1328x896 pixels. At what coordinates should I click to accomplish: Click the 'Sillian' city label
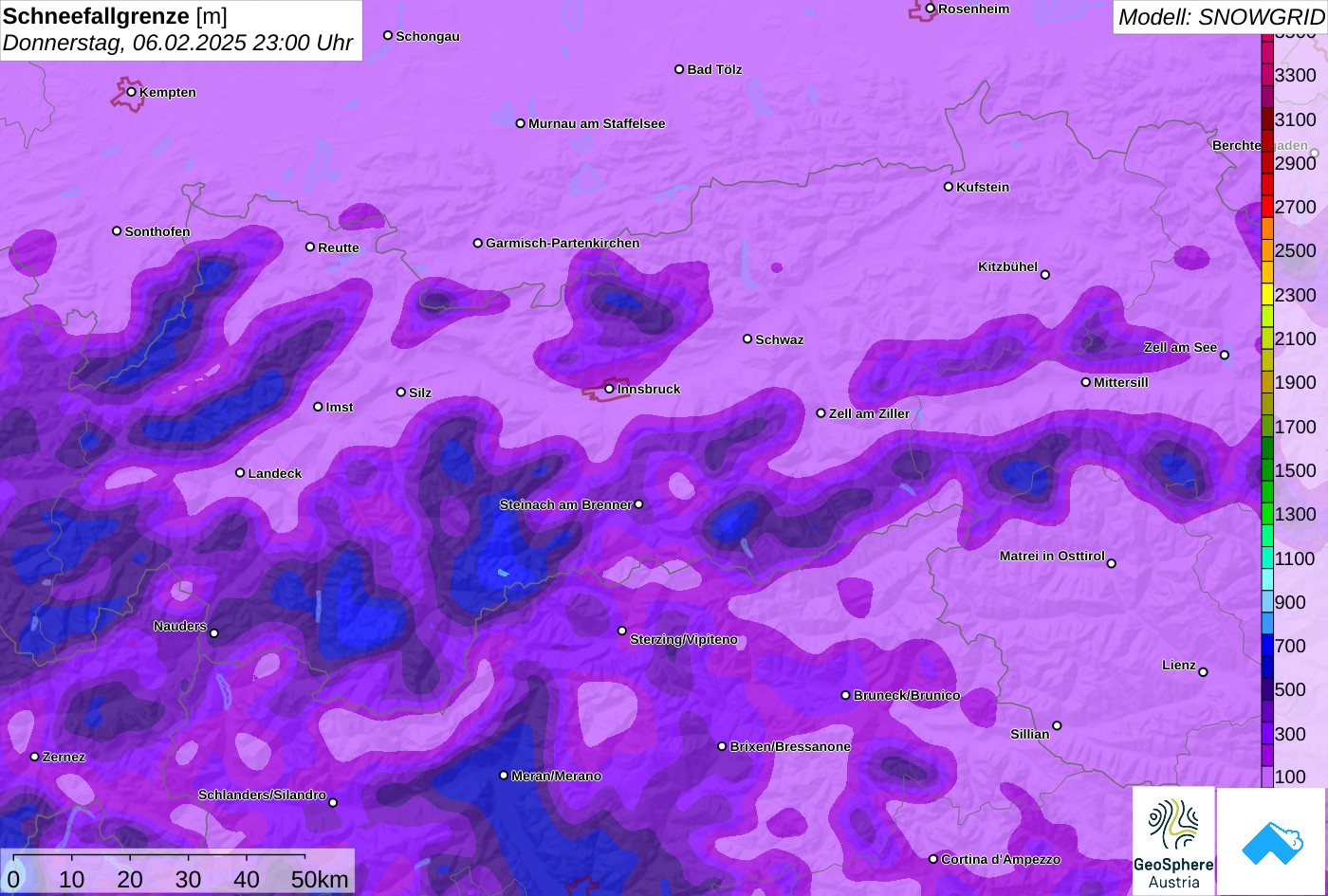point(1030,734)
